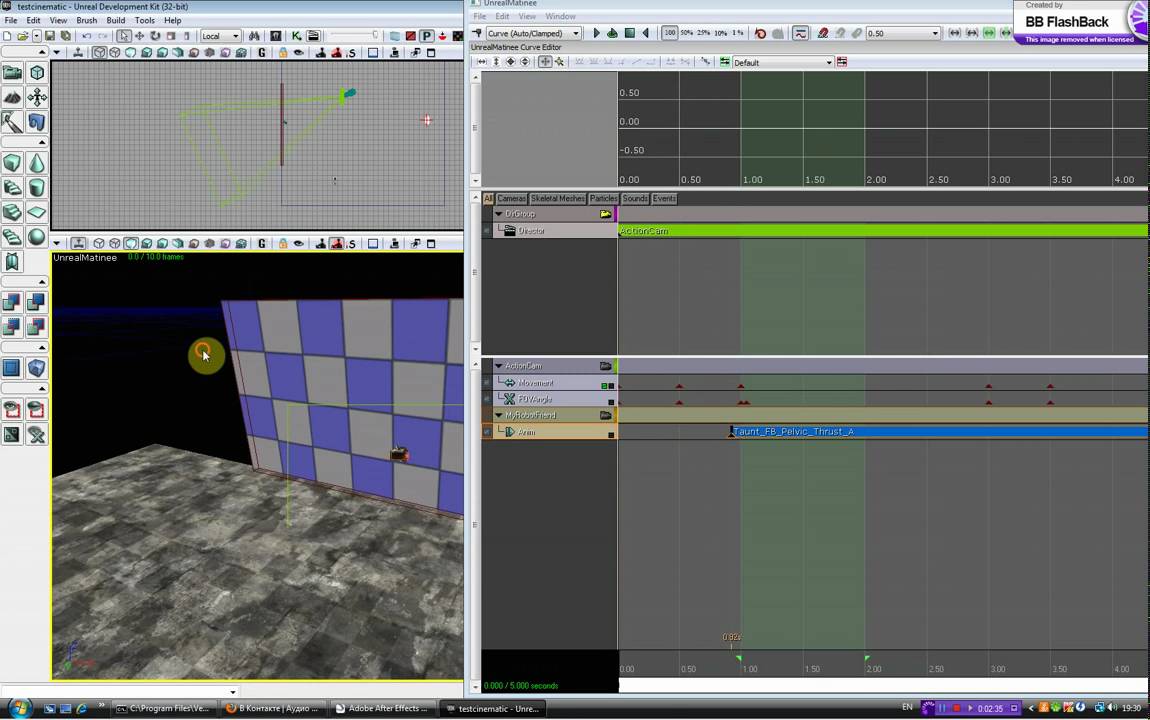Click the cube brush builder icon
Screen dimensions: 1150x720
(12, 163)
